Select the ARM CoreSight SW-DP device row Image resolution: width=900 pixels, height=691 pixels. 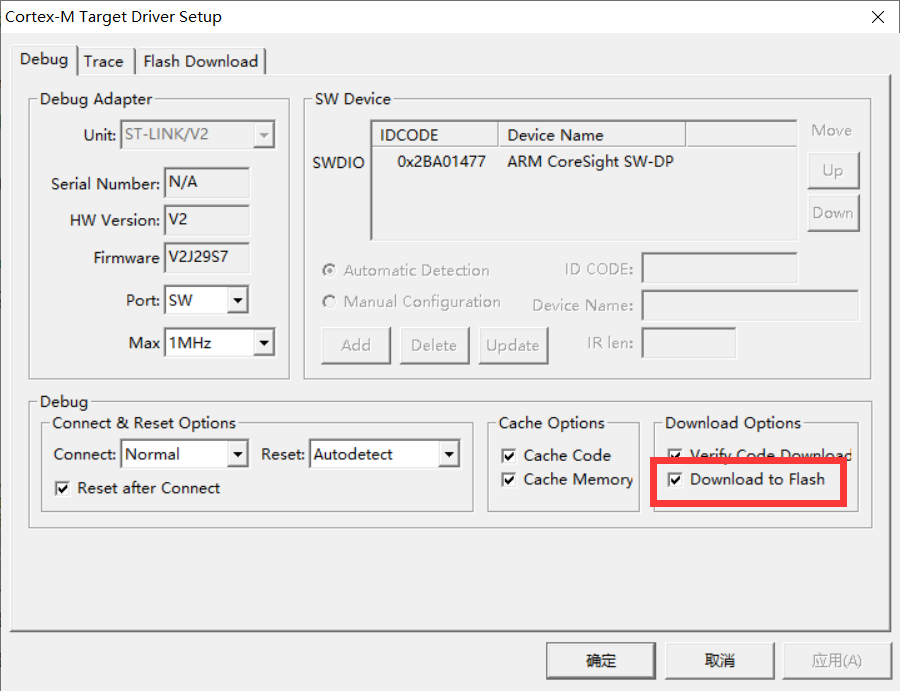pos(589,161)
